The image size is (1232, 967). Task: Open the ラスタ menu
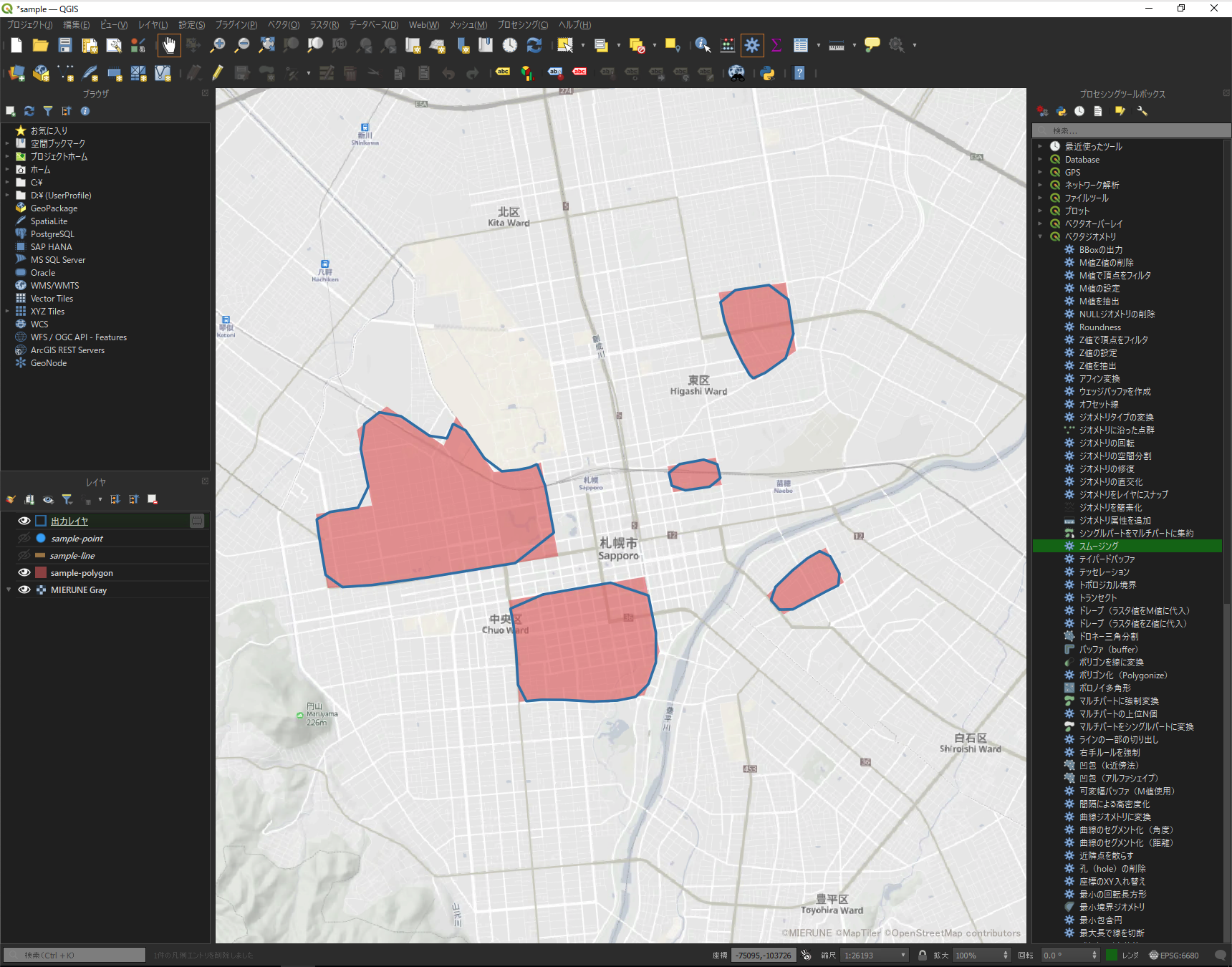coord(324,25)
